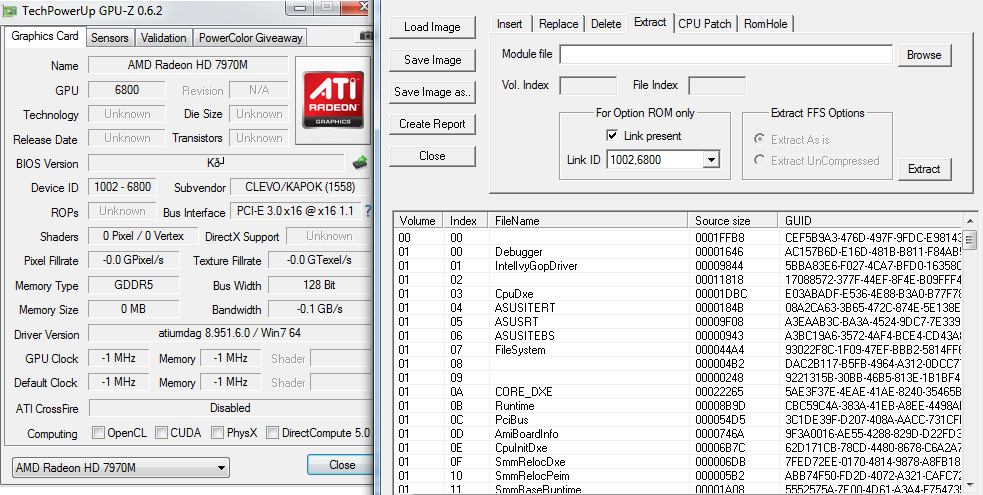Select the CpuDxe module row
The image size is (983, 495).
678,294
